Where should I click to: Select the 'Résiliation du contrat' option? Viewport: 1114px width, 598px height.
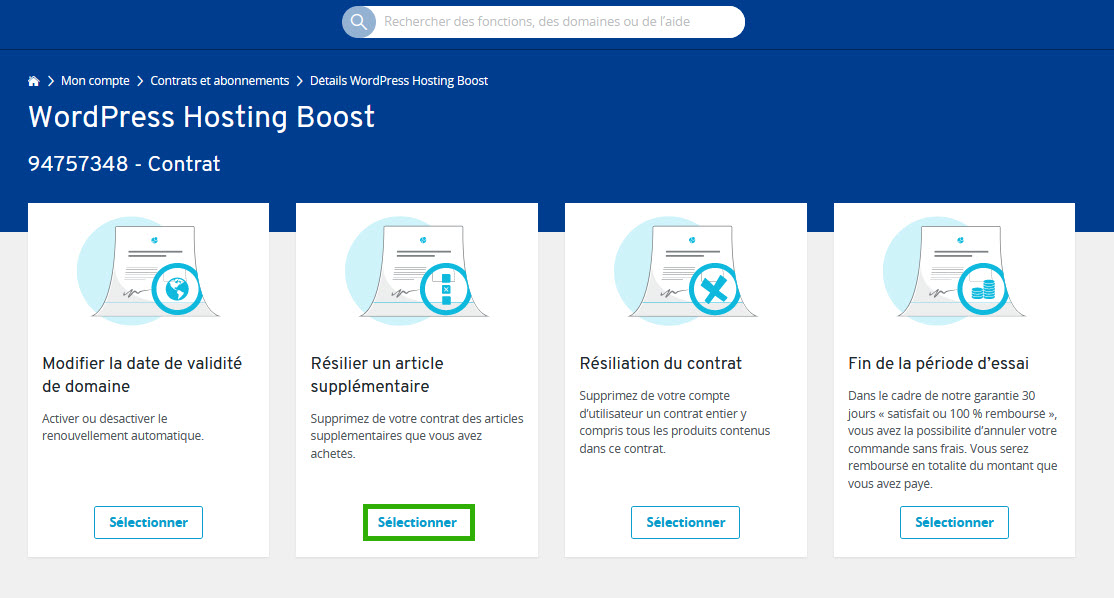[x=686, y=523]
